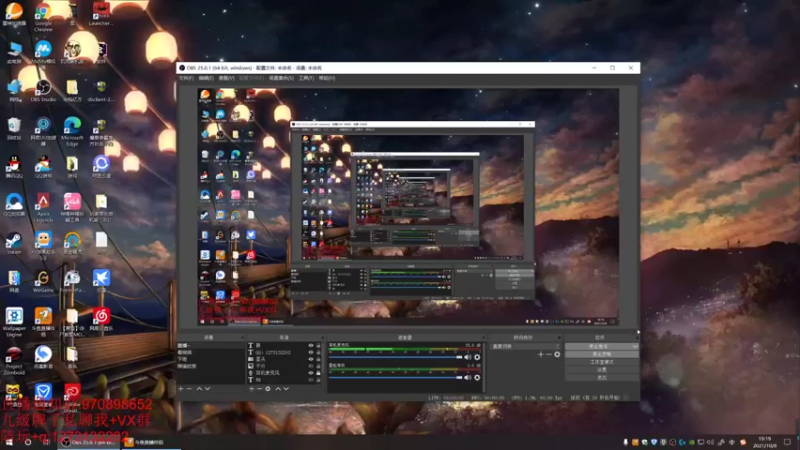This screenshot has height=450, width=800.
Task: Toggle visibility of 群 text source
Action: click(x=311, y=345)
